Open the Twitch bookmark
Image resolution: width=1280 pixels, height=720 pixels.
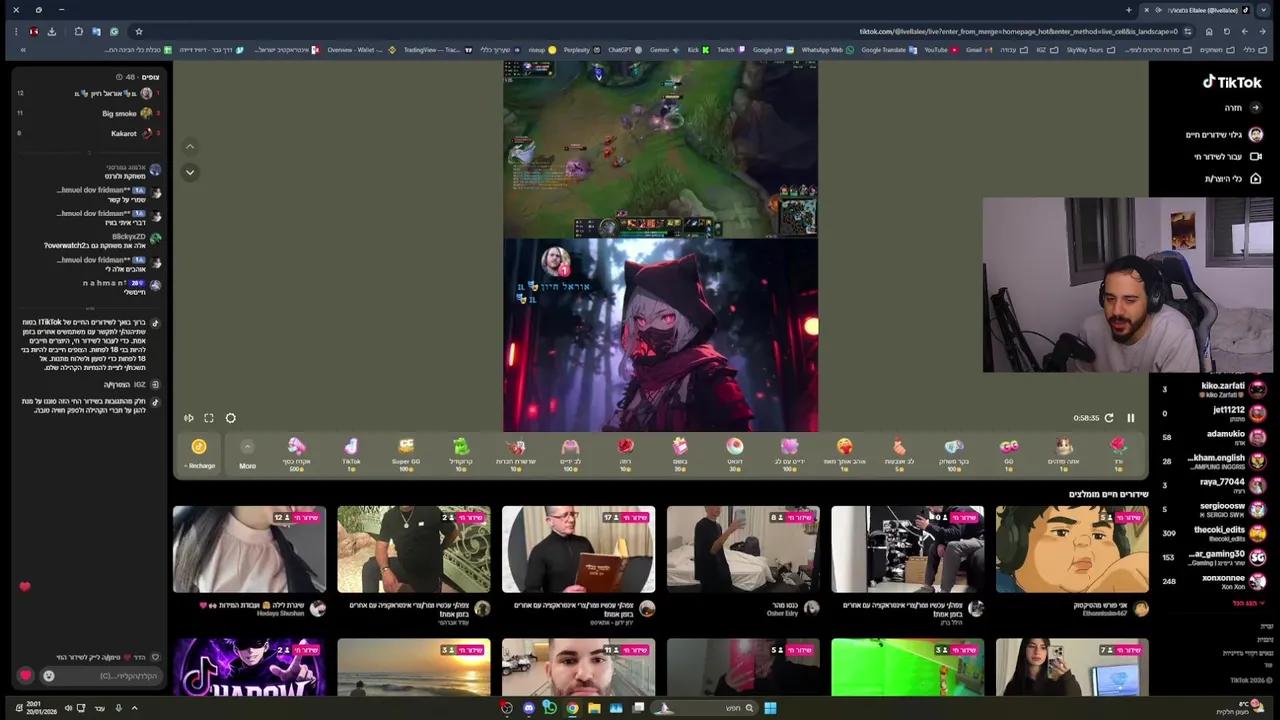click(729, 50)
